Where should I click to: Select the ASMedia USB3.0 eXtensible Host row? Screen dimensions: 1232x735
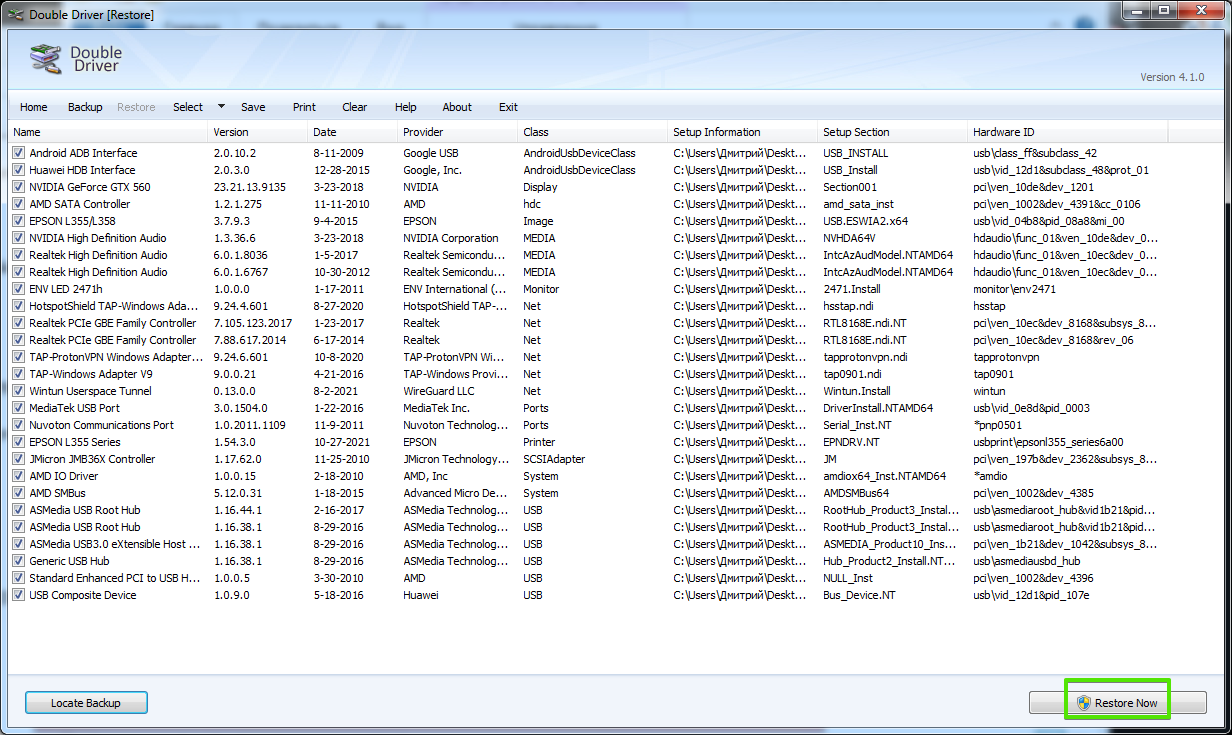click(588, 544)
